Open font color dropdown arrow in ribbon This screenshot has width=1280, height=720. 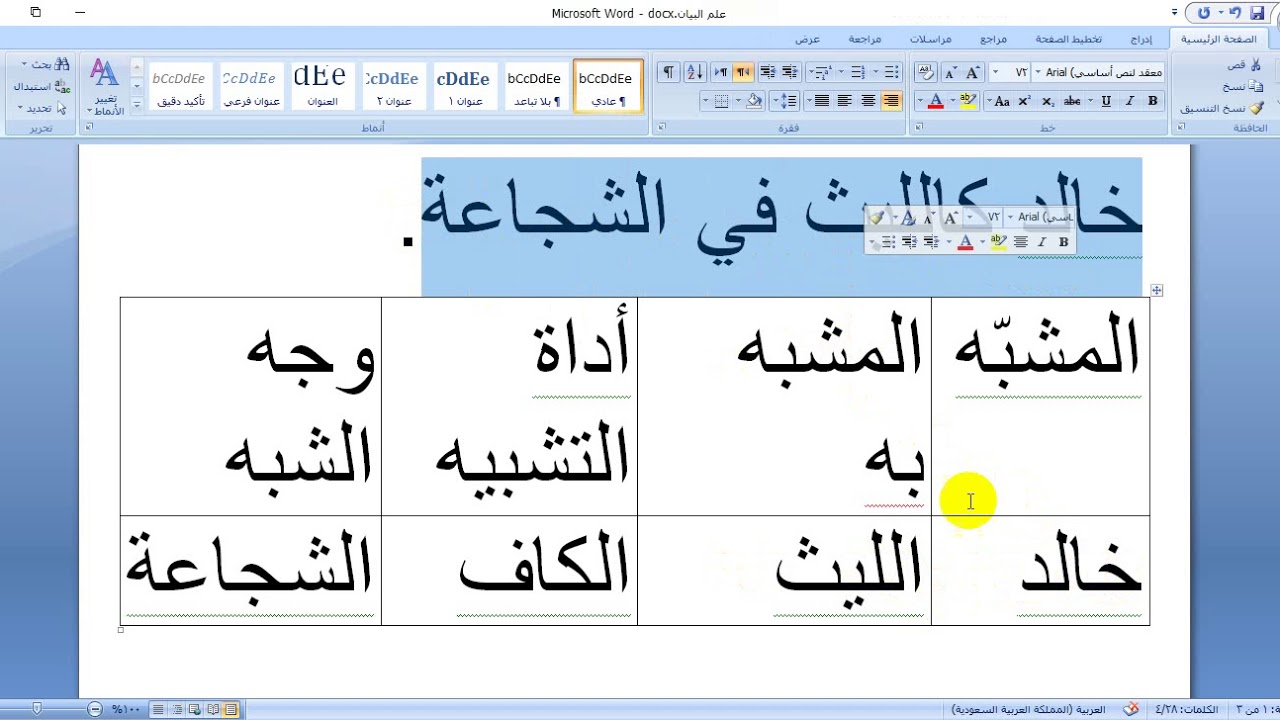click(921, 101)
